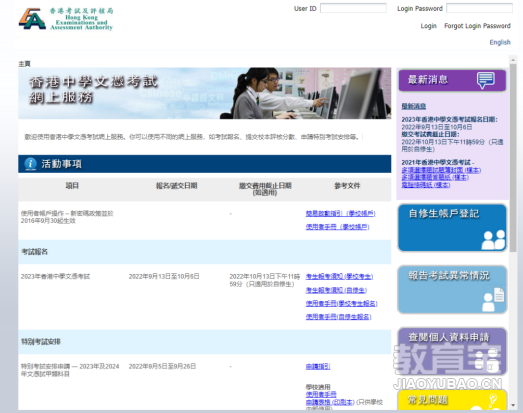523x413 pixels.
Task: Click the 繳交費用截止日期 column header
Action: pyautogui.click(x=265, y=189)
